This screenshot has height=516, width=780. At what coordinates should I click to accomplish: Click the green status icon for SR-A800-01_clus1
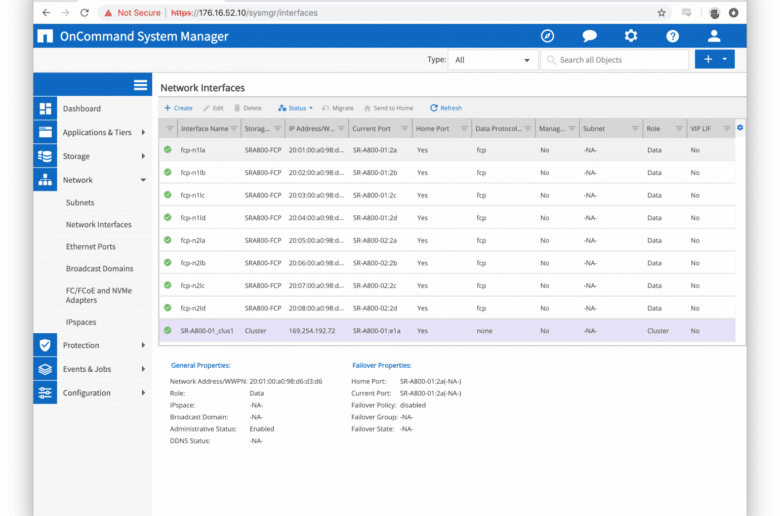click(168, 330)
